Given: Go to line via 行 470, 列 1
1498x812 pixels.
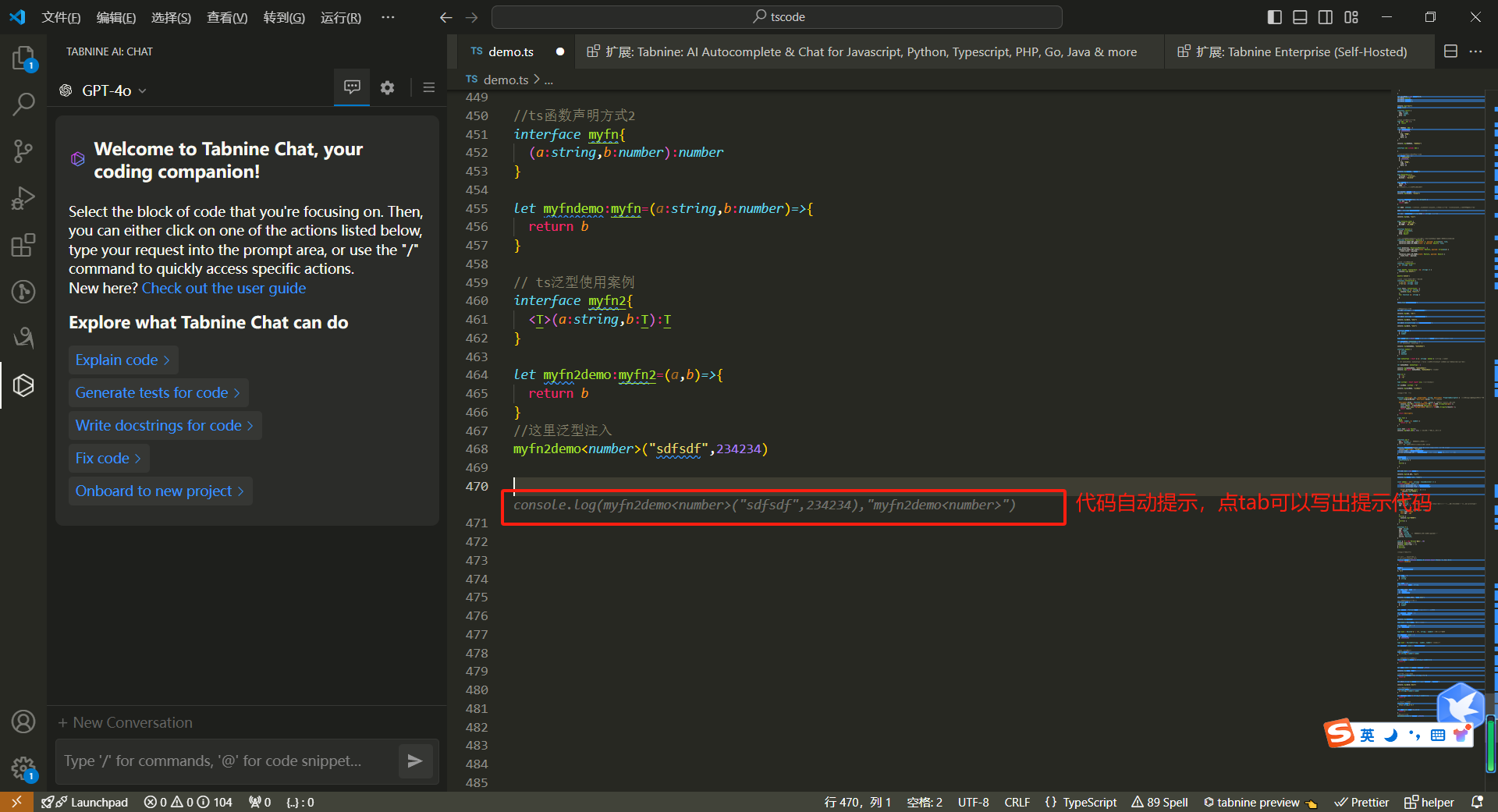Looking at the screenshot, I should pyautogui.click(x=857, y=802).
